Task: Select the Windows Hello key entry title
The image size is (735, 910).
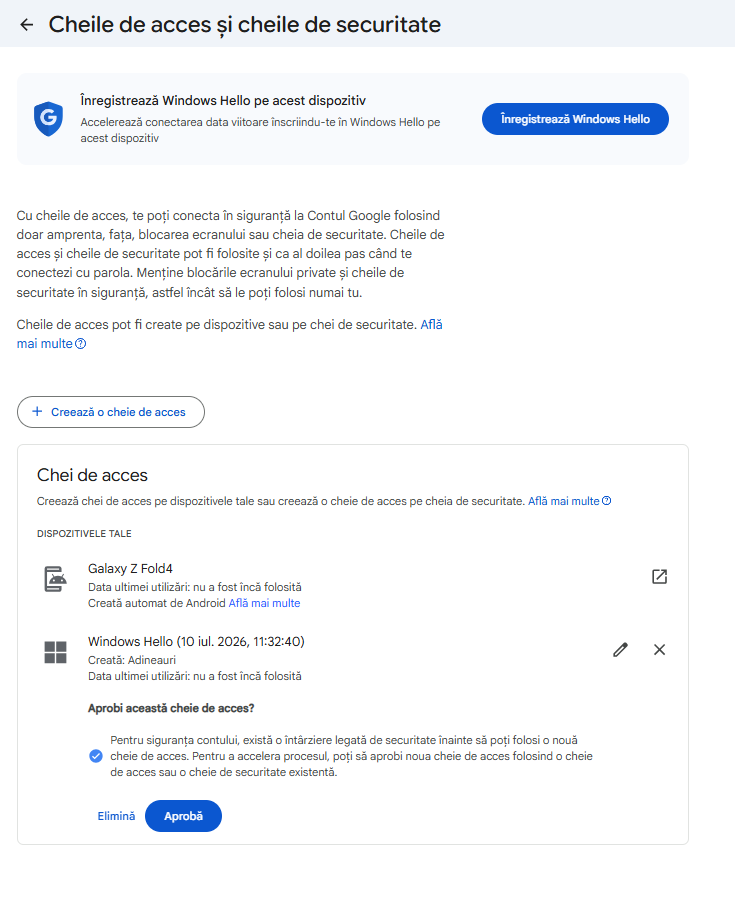Action: tap(196, 641)
